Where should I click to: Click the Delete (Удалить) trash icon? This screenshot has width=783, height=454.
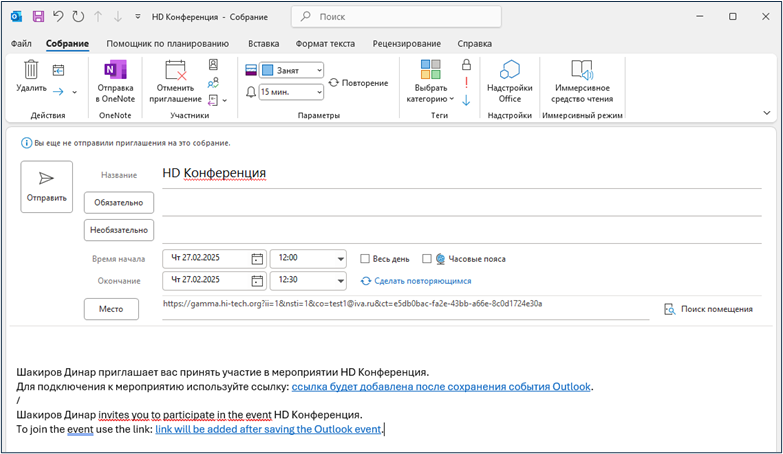tap(31, 71)
